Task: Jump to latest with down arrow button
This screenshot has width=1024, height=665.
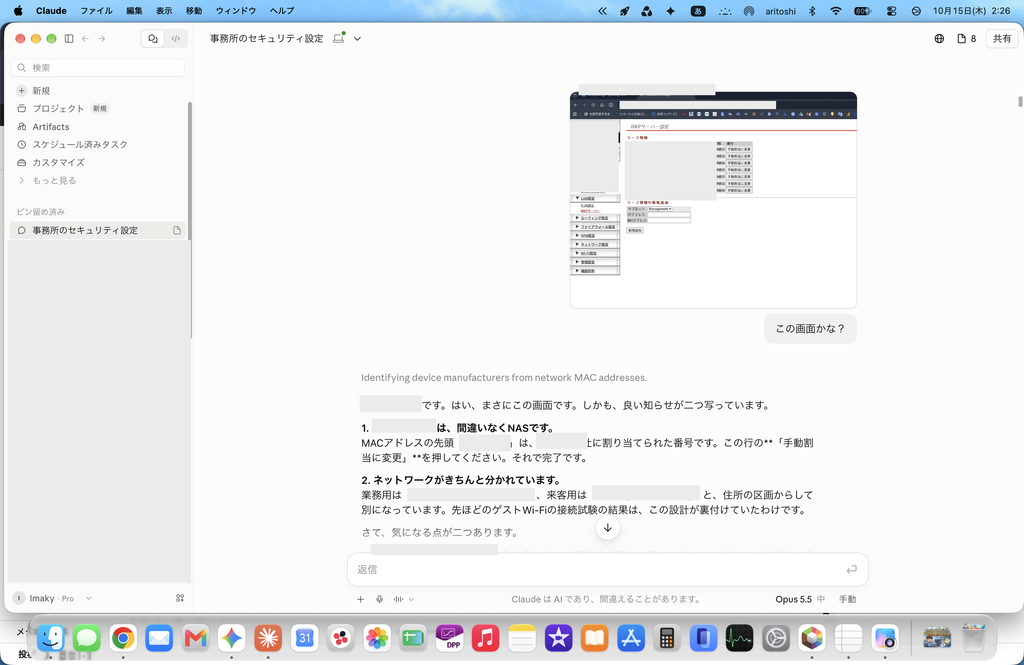Action: coord(607,528)
